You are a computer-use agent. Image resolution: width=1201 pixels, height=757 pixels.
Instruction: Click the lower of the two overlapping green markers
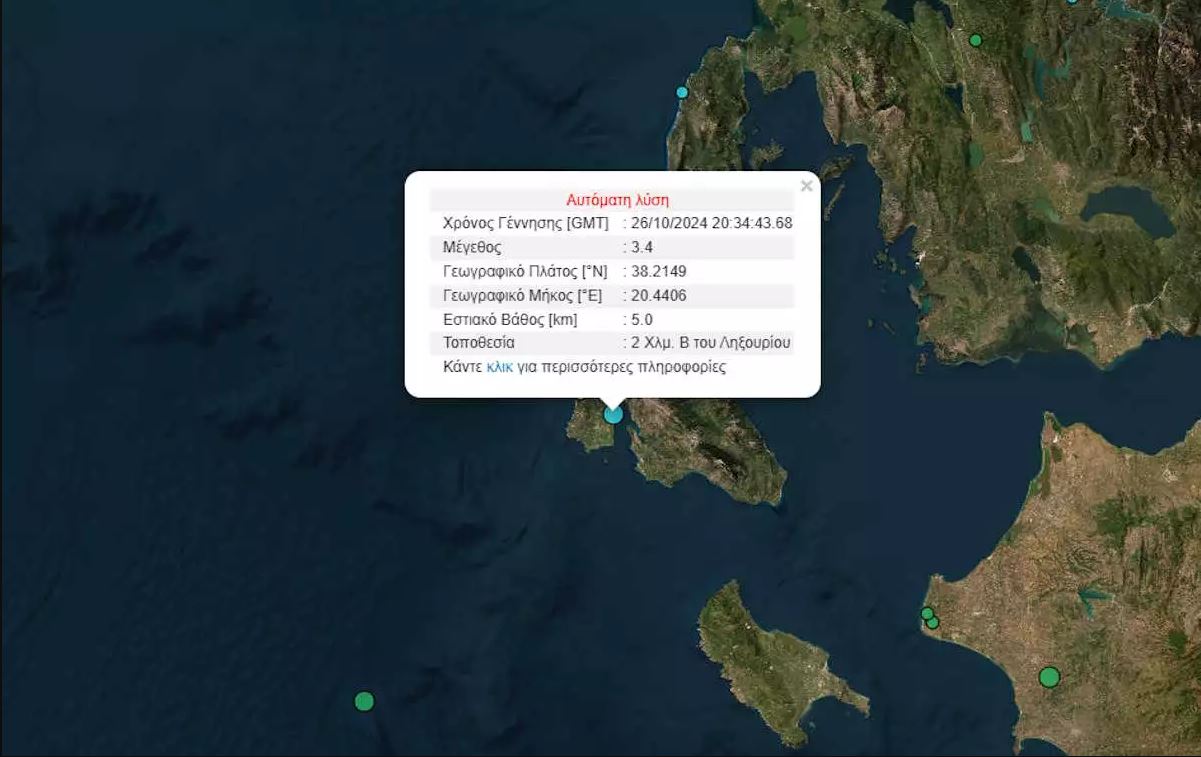pos(934,623)
